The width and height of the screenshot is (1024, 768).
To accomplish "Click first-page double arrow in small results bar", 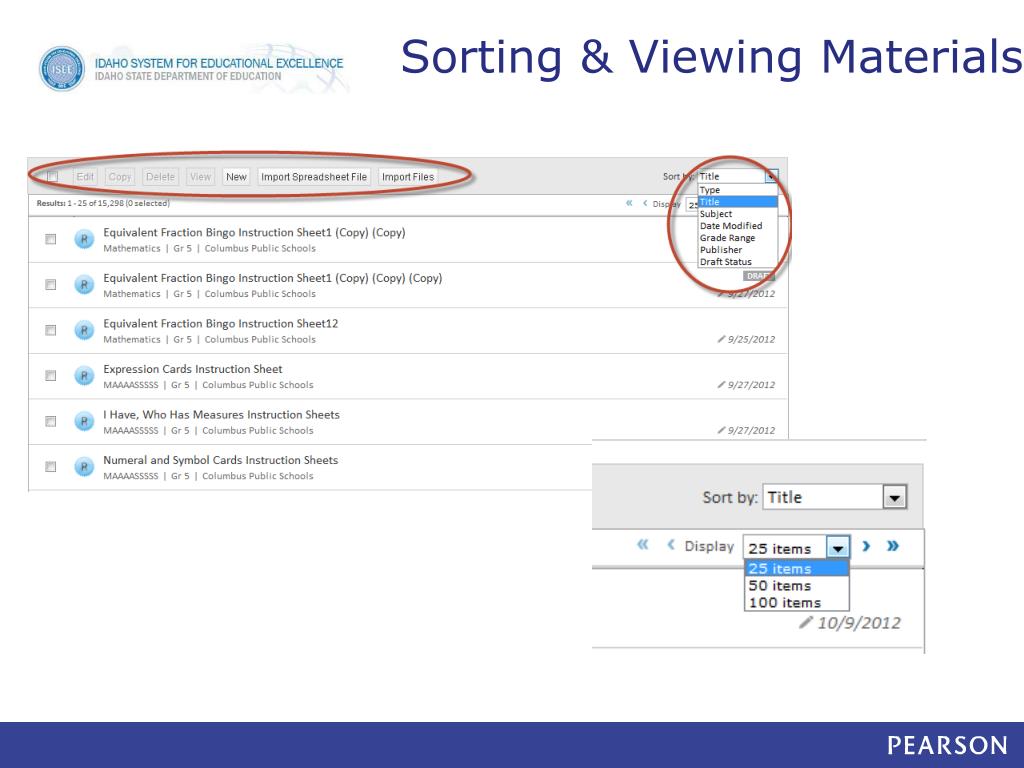I will click(629, 203).
